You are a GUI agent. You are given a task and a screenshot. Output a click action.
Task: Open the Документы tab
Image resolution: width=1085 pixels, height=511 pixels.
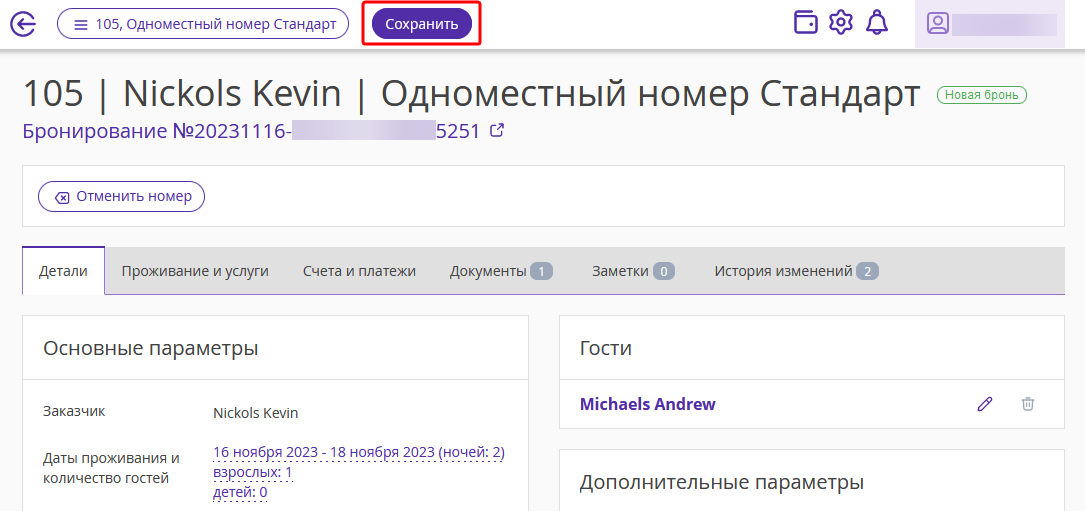click(x=501, y=271)
